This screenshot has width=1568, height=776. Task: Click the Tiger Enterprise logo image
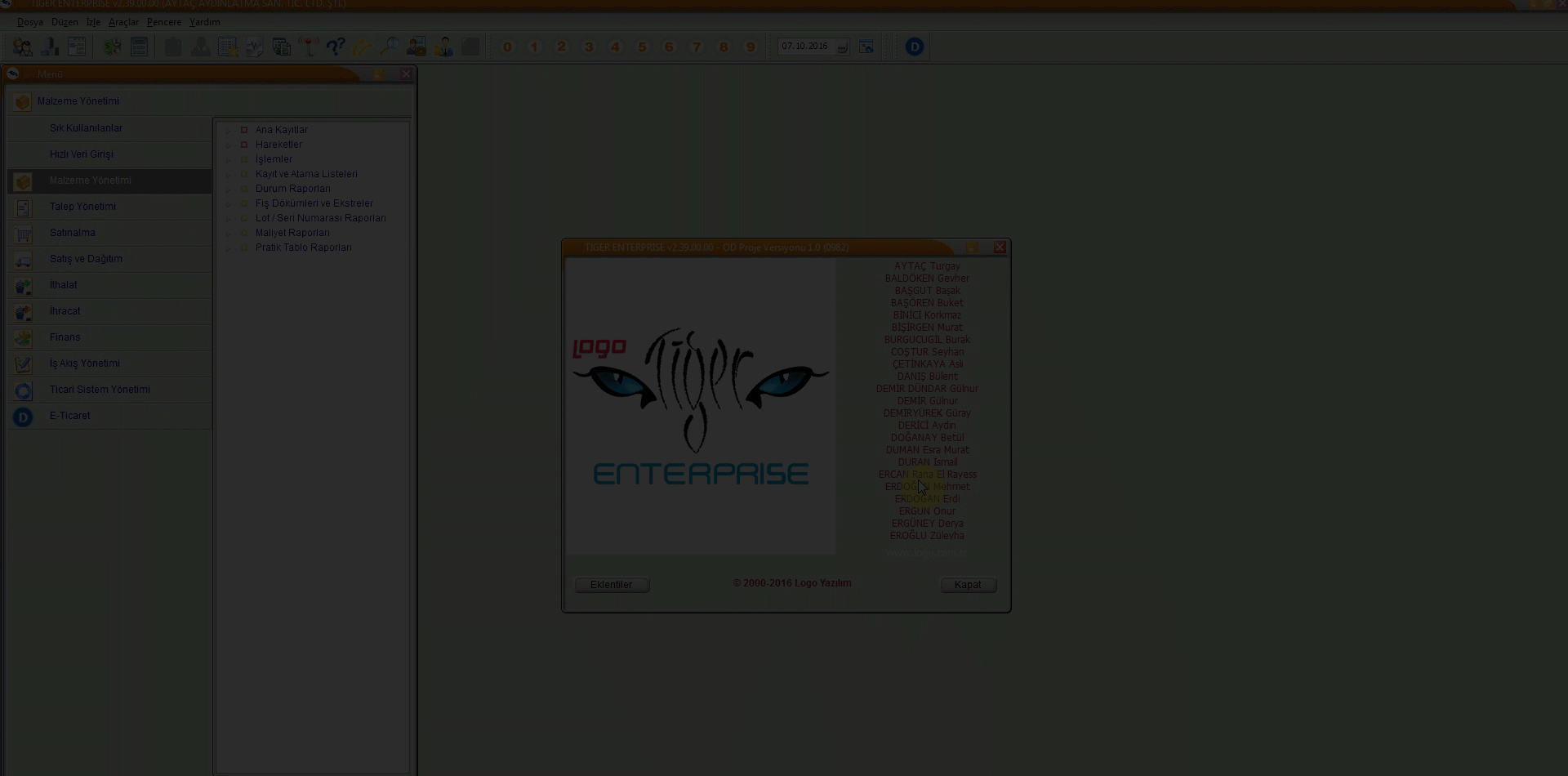coord(701,407)
